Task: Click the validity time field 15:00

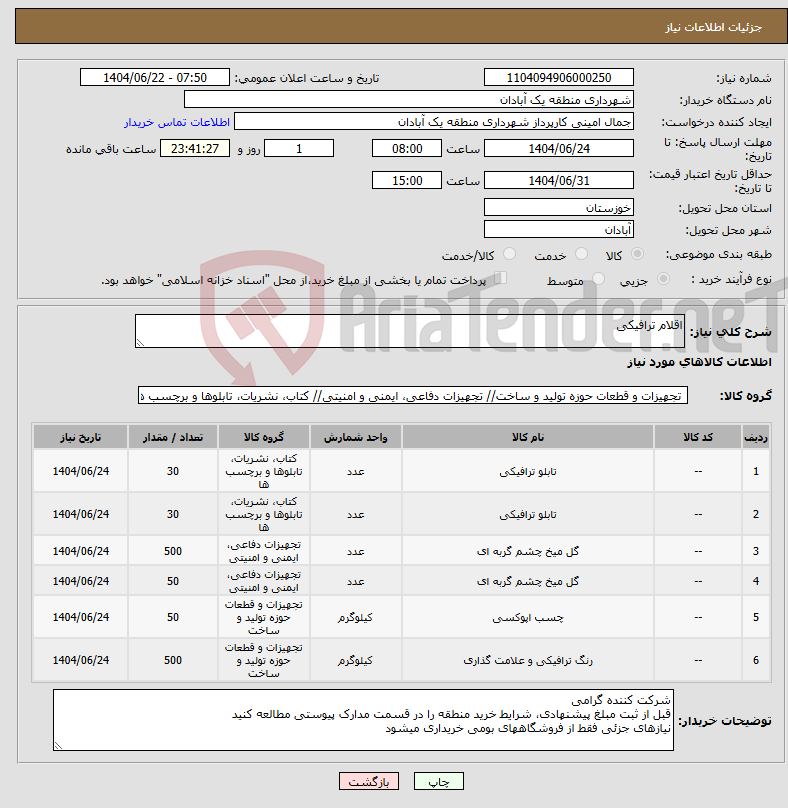Action: [407, 180]
